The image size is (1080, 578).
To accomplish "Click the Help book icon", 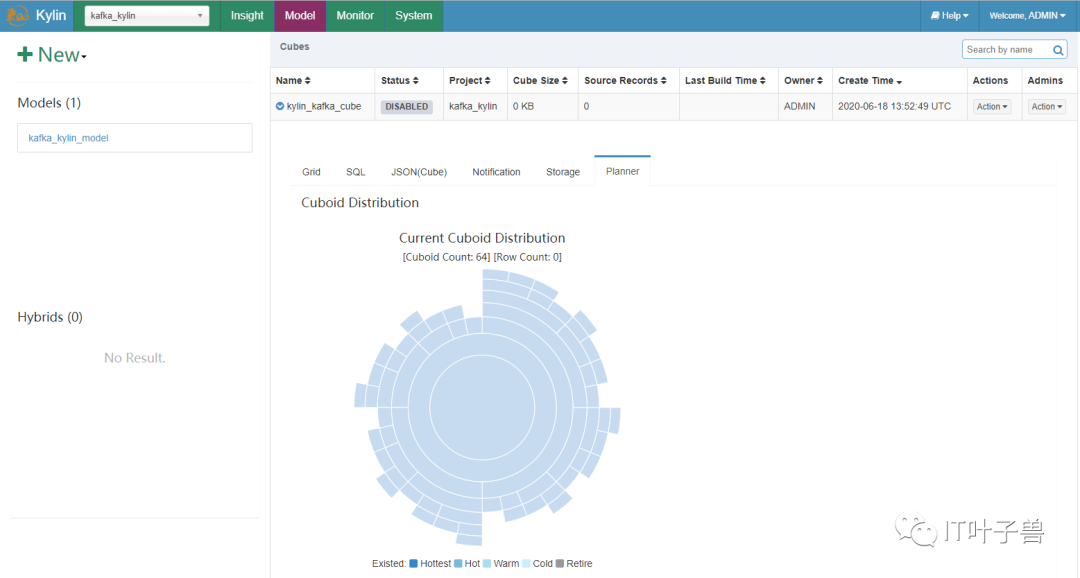I will point(935,15).
